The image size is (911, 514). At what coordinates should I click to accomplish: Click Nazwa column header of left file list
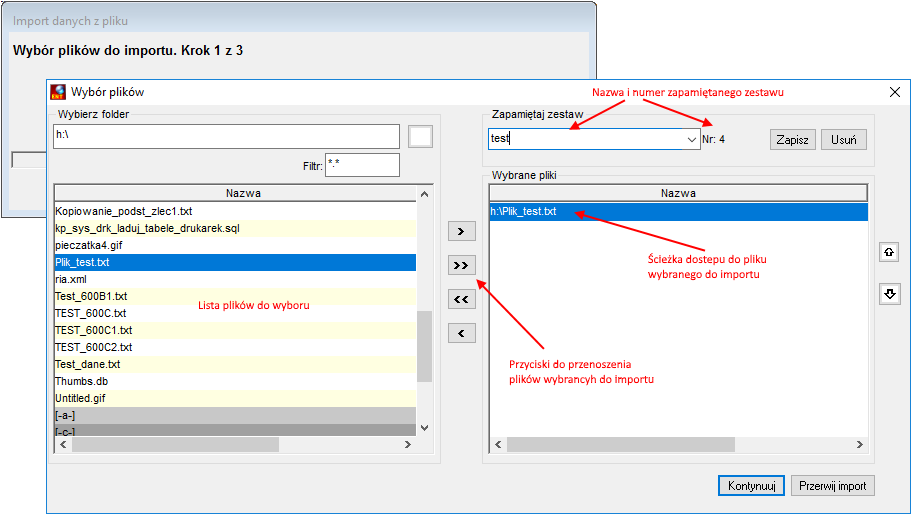point(243,193)
